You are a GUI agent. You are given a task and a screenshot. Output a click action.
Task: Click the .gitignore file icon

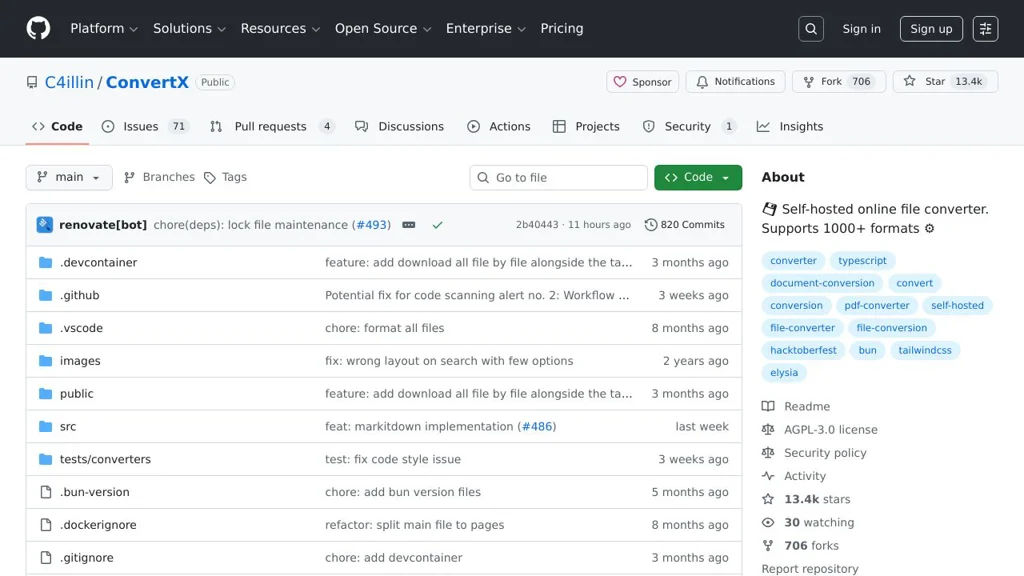44,557
